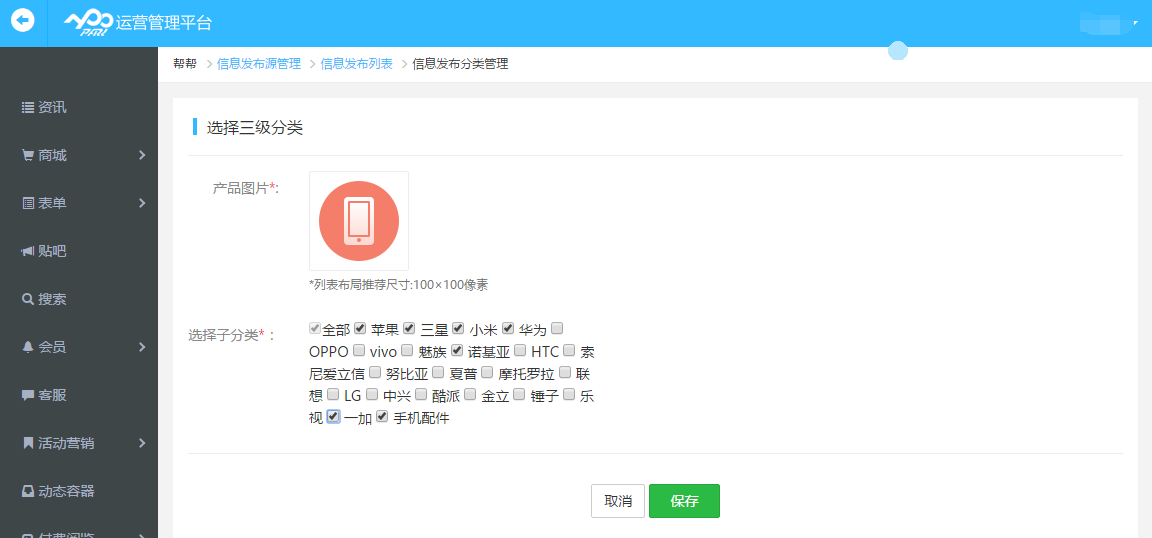Image resolution: width=1152 pixels, height=538 pixels.
Task: Click the 客服 chat bubble icon
Action: (28, 395)
